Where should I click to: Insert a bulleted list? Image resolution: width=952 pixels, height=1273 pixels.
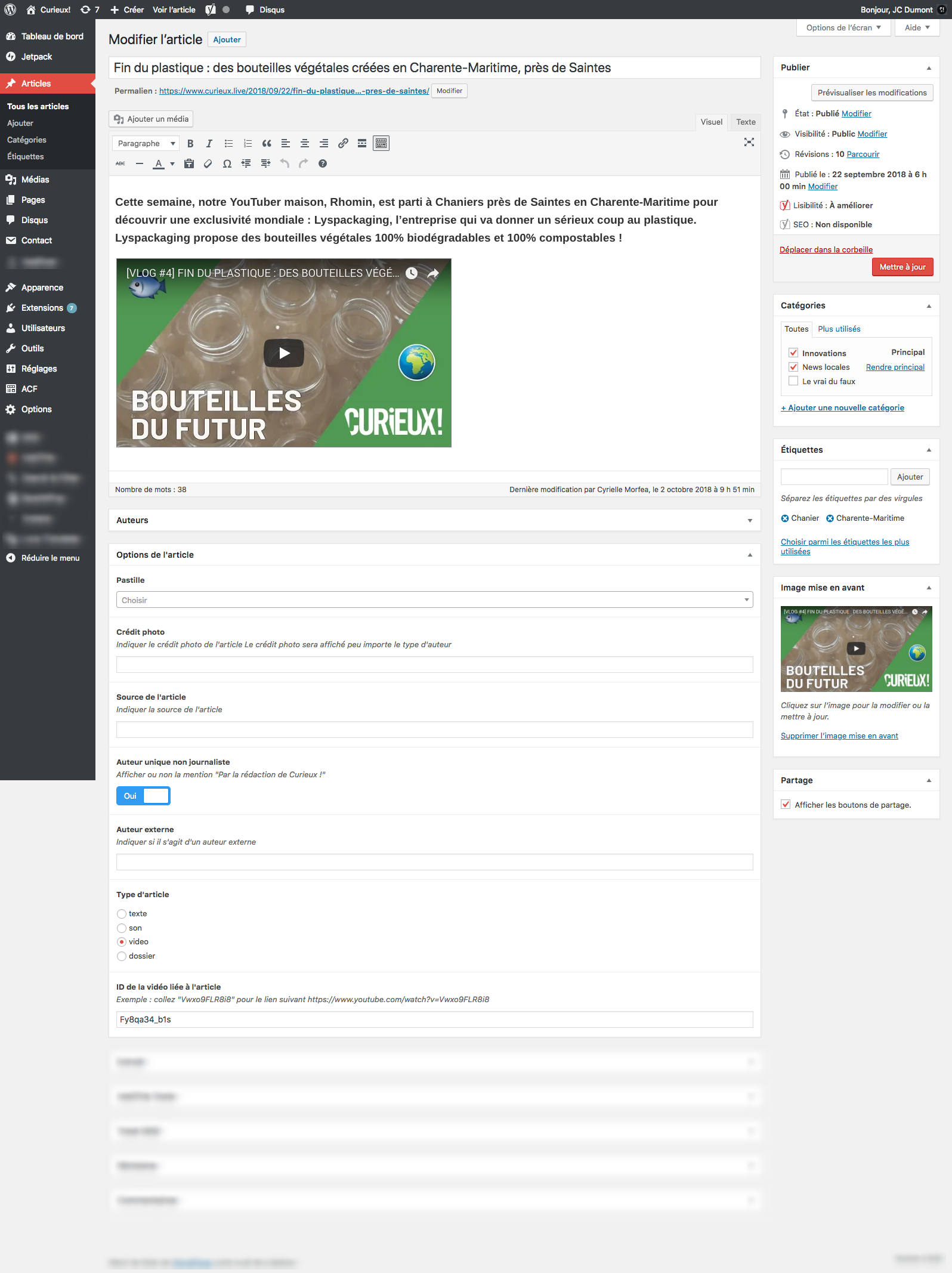coord(228,144)
